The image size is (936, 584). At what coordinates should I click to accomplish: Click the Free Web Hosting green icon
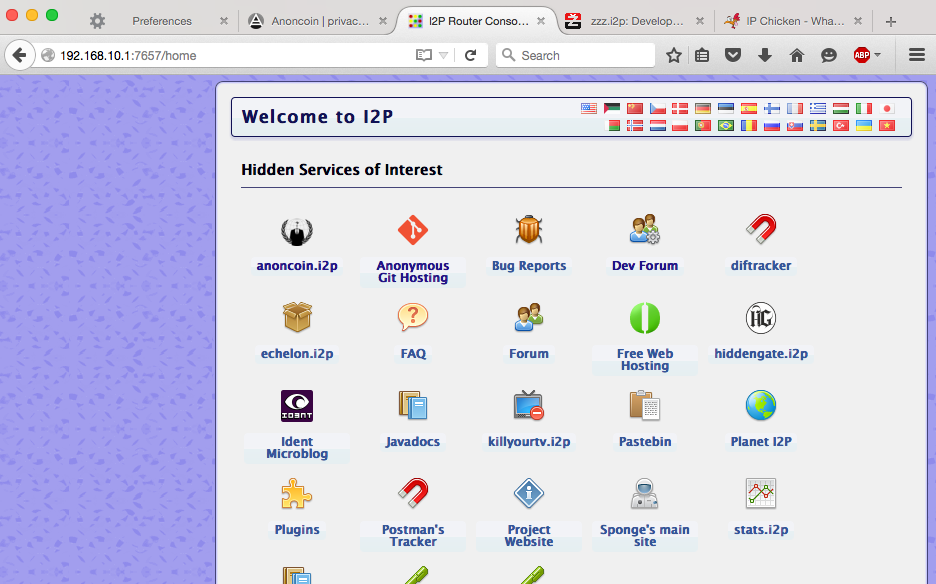645,318
